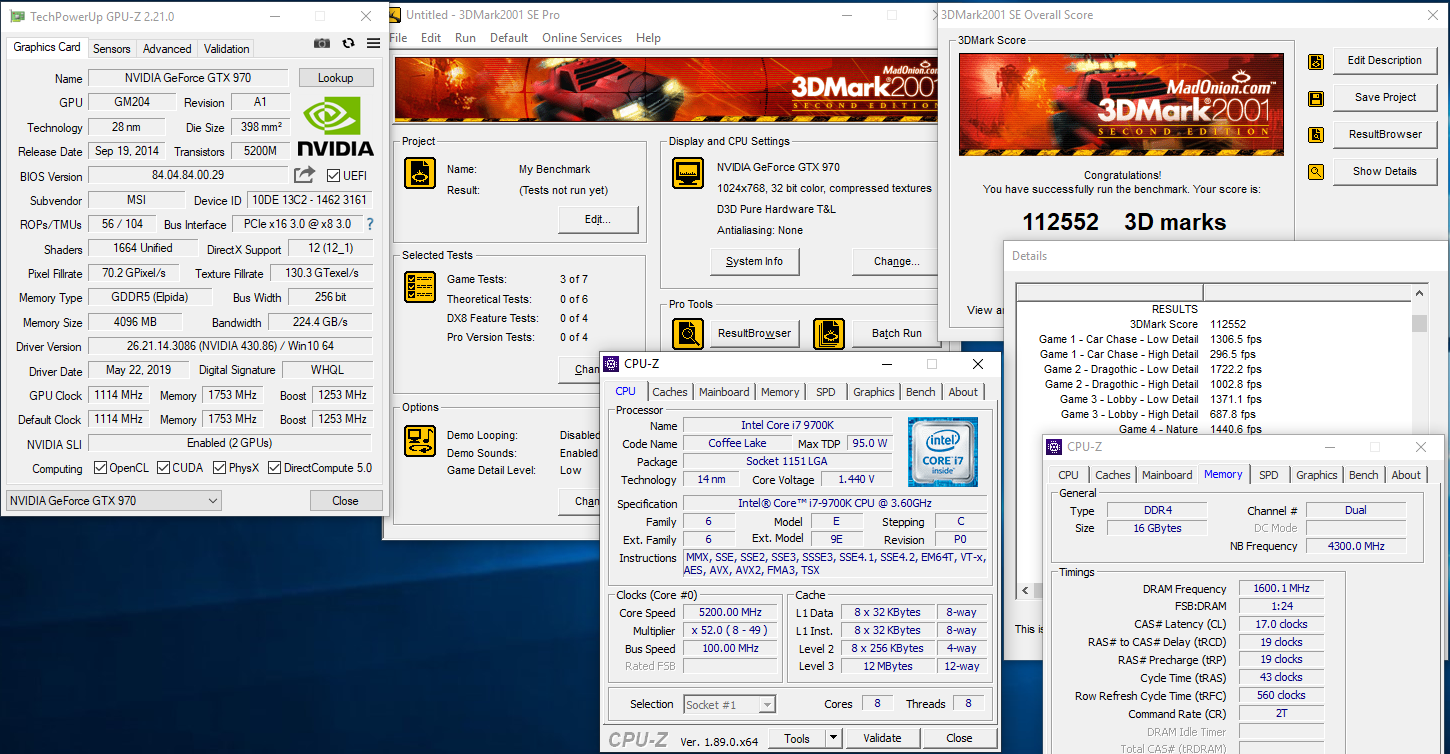Click the Options music note icon
The height and width of the screenshot is (754, 1450).
tap(420, 441)
